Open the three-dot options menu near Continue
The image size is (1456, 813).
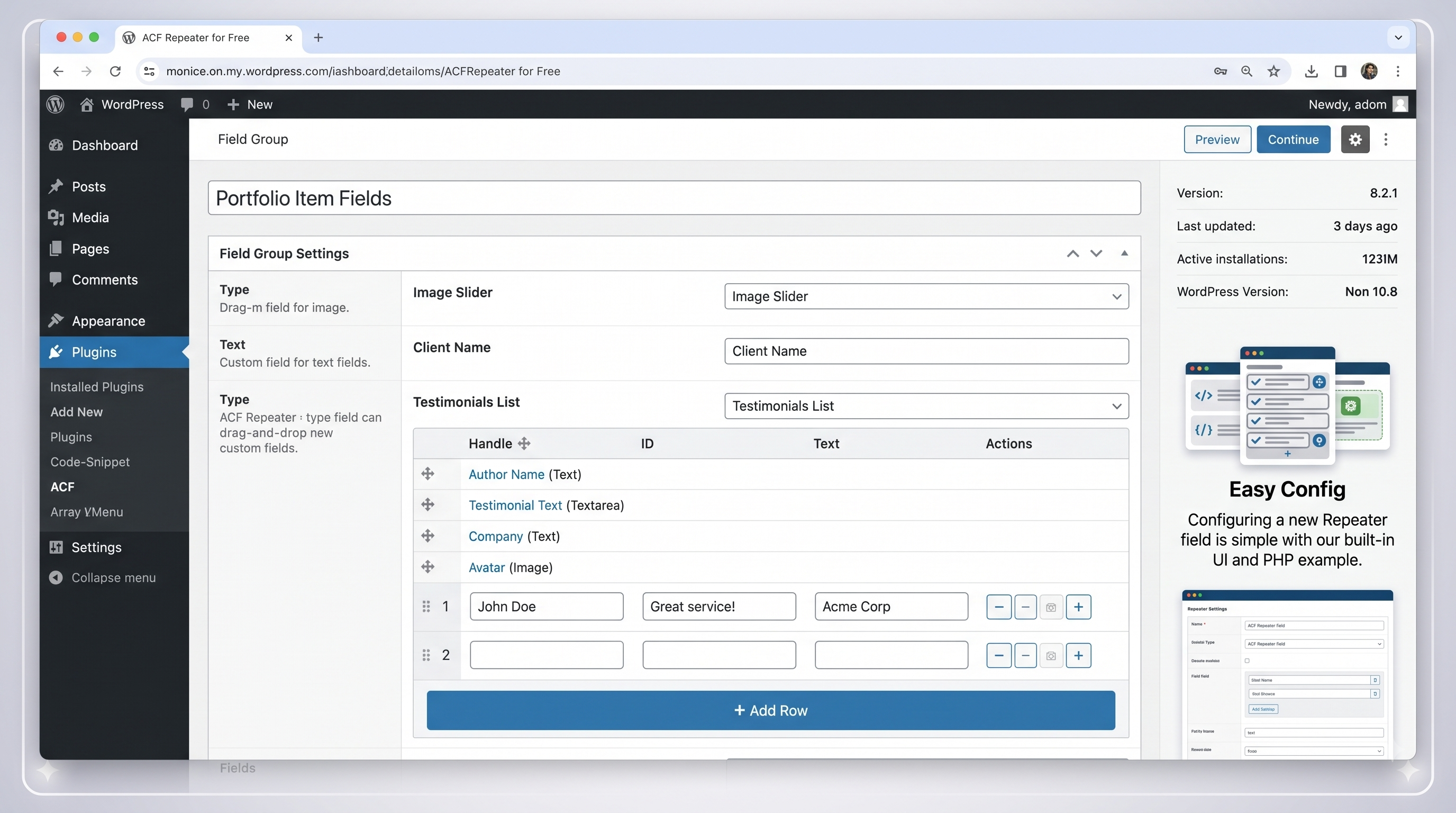pos(1385,140)
